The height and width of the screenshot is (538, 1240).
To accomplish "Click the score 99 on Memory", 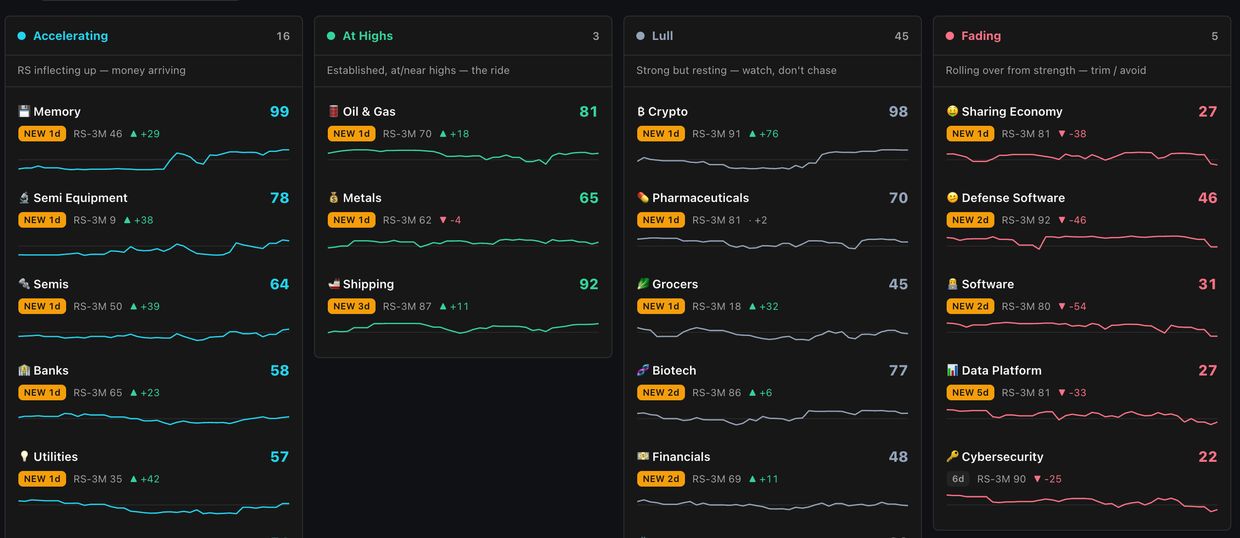I will pos(279,112).
